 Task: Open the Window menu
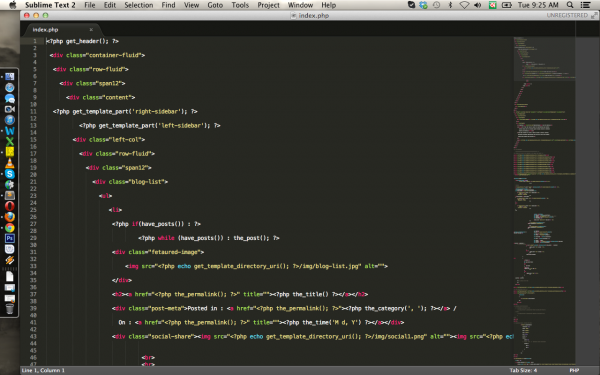tap(300, 5)
